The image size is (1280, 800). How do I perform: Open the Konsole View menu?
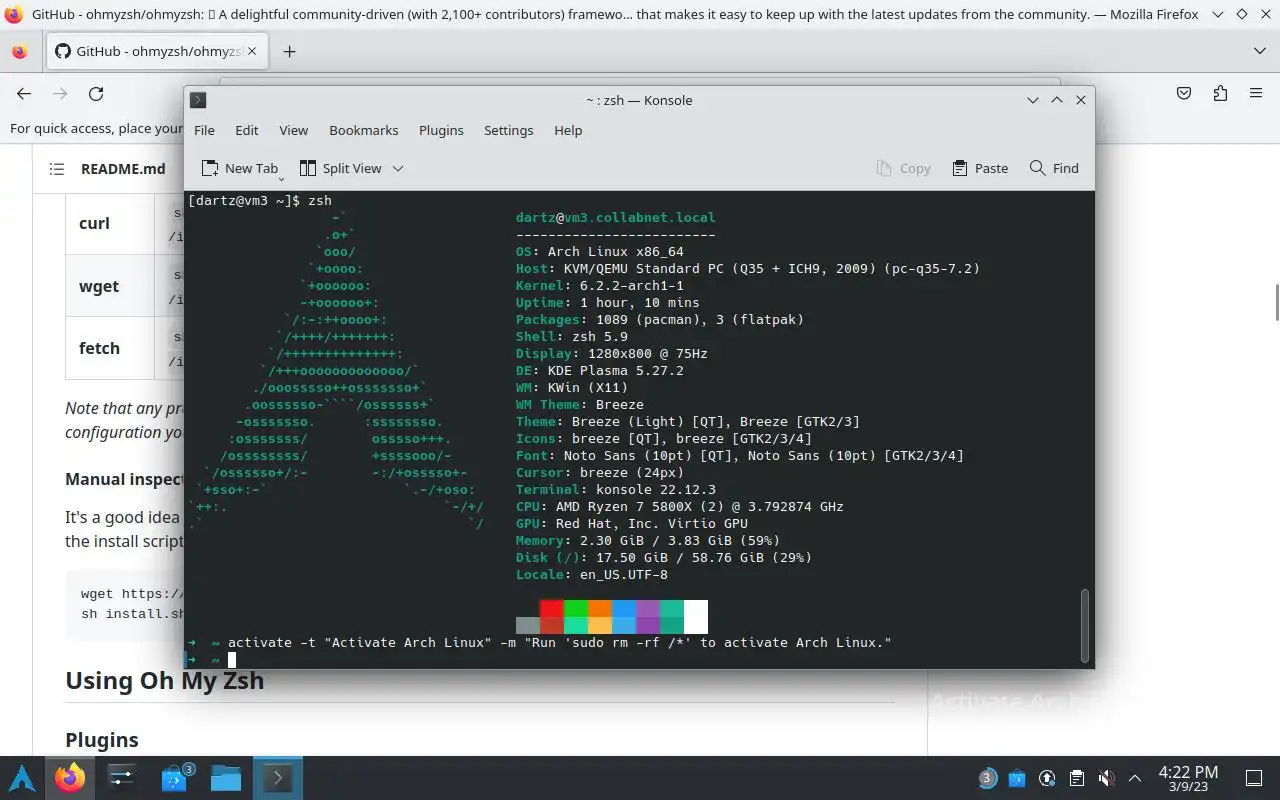point(293,130)
